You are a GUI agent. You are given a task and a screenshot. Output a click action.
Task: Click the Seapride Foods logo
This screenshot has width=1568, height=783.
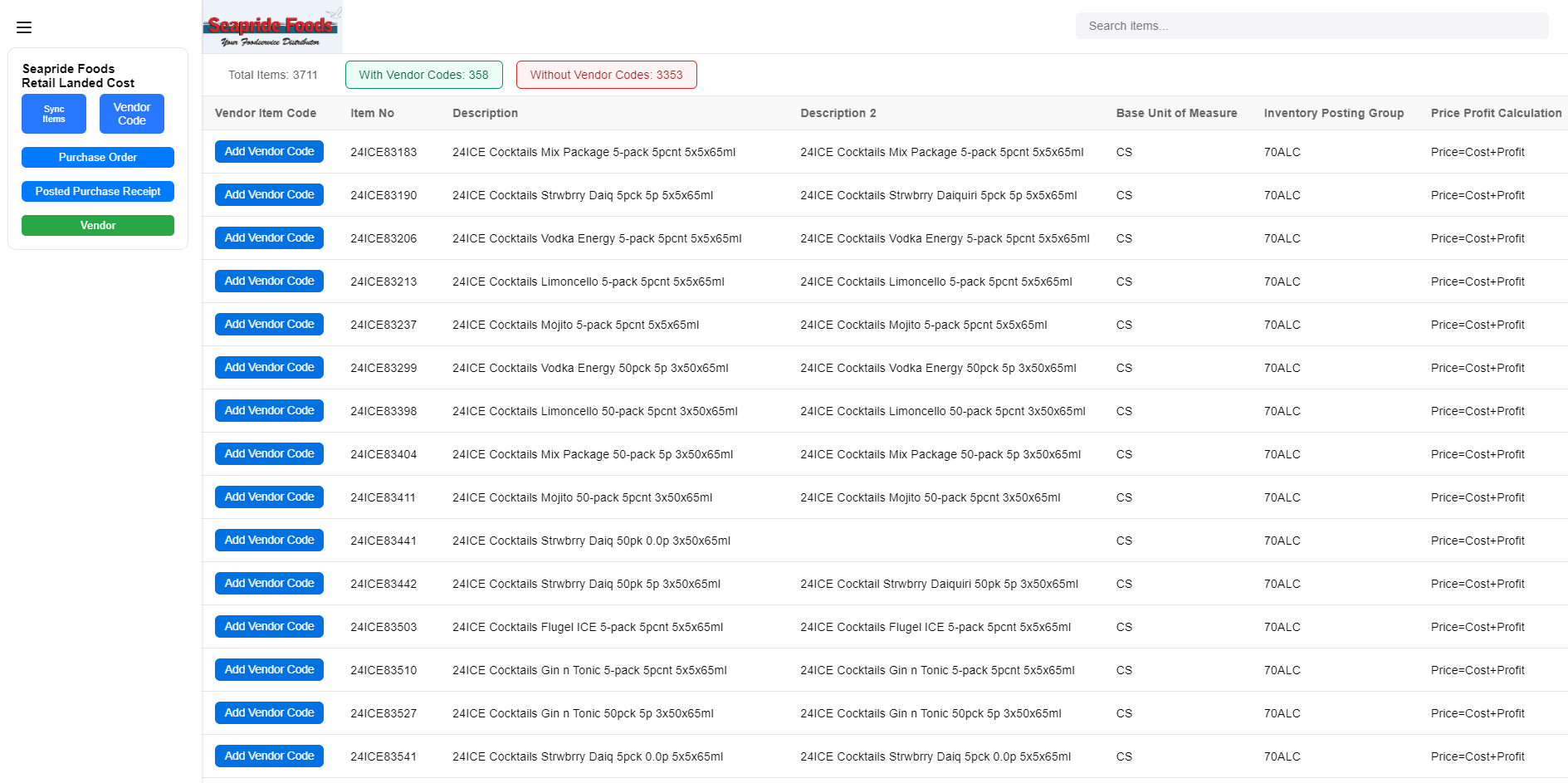272,27
